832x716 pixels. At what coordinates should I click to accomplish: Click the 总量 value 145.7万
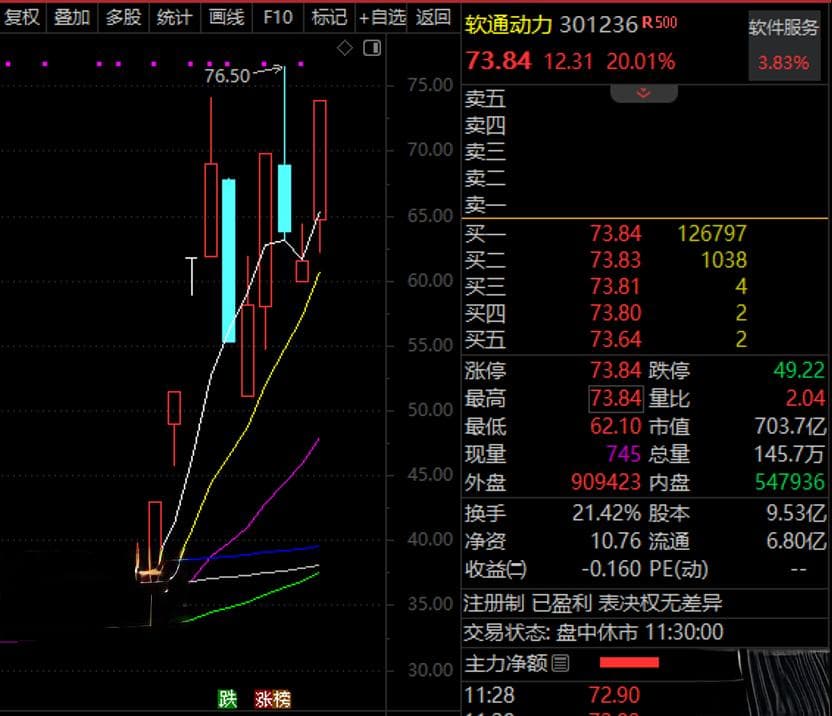click(790, 454)
